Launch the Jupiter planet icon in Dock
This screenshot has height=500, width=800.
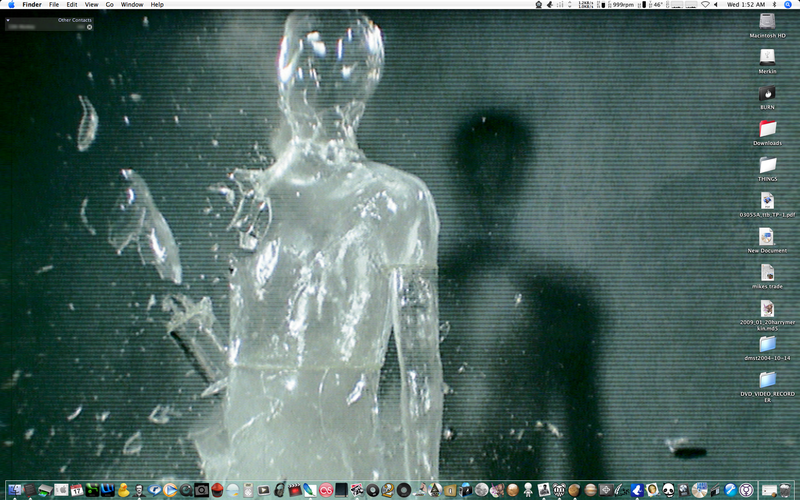pyautogui.click(x=591, y=490)
